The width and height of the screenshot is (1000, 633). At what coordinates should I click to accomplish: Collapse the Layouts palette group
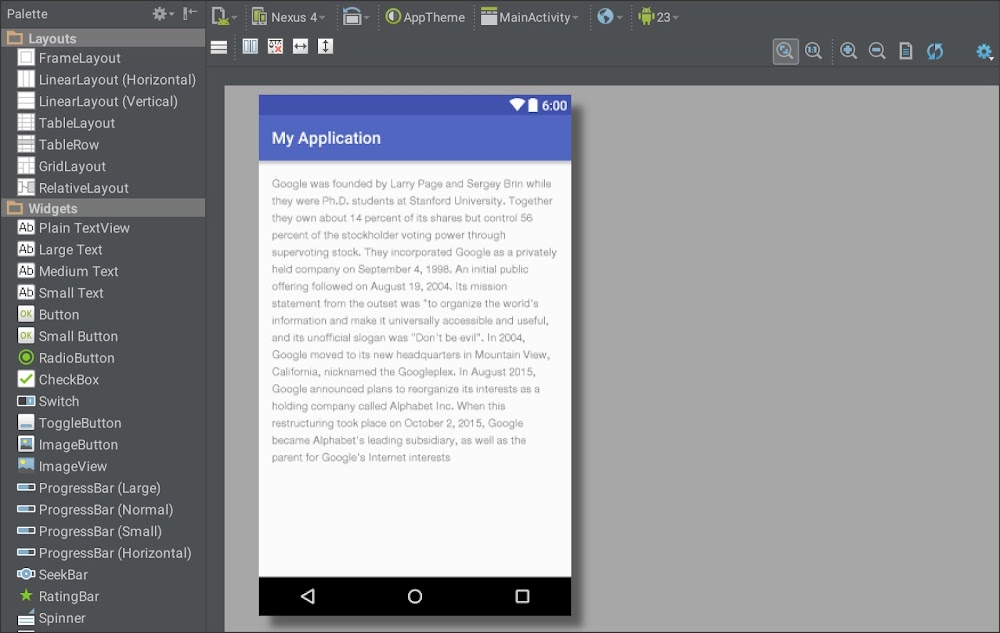pyautogui.click(x=103, y=38)
